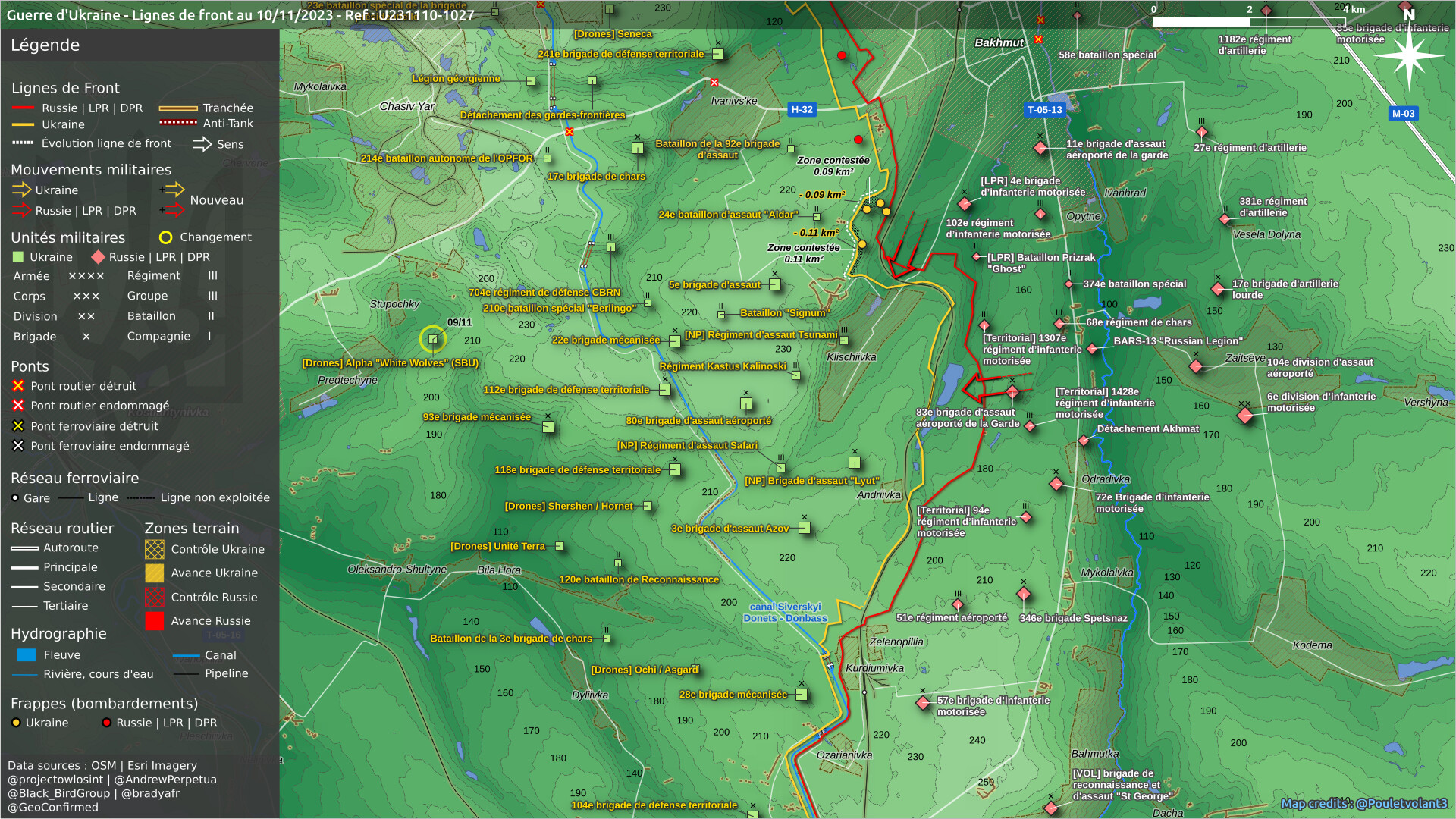
Task: Click the Avance Ukraine yellow legend swatch
Action: click(x=155, y=573)
